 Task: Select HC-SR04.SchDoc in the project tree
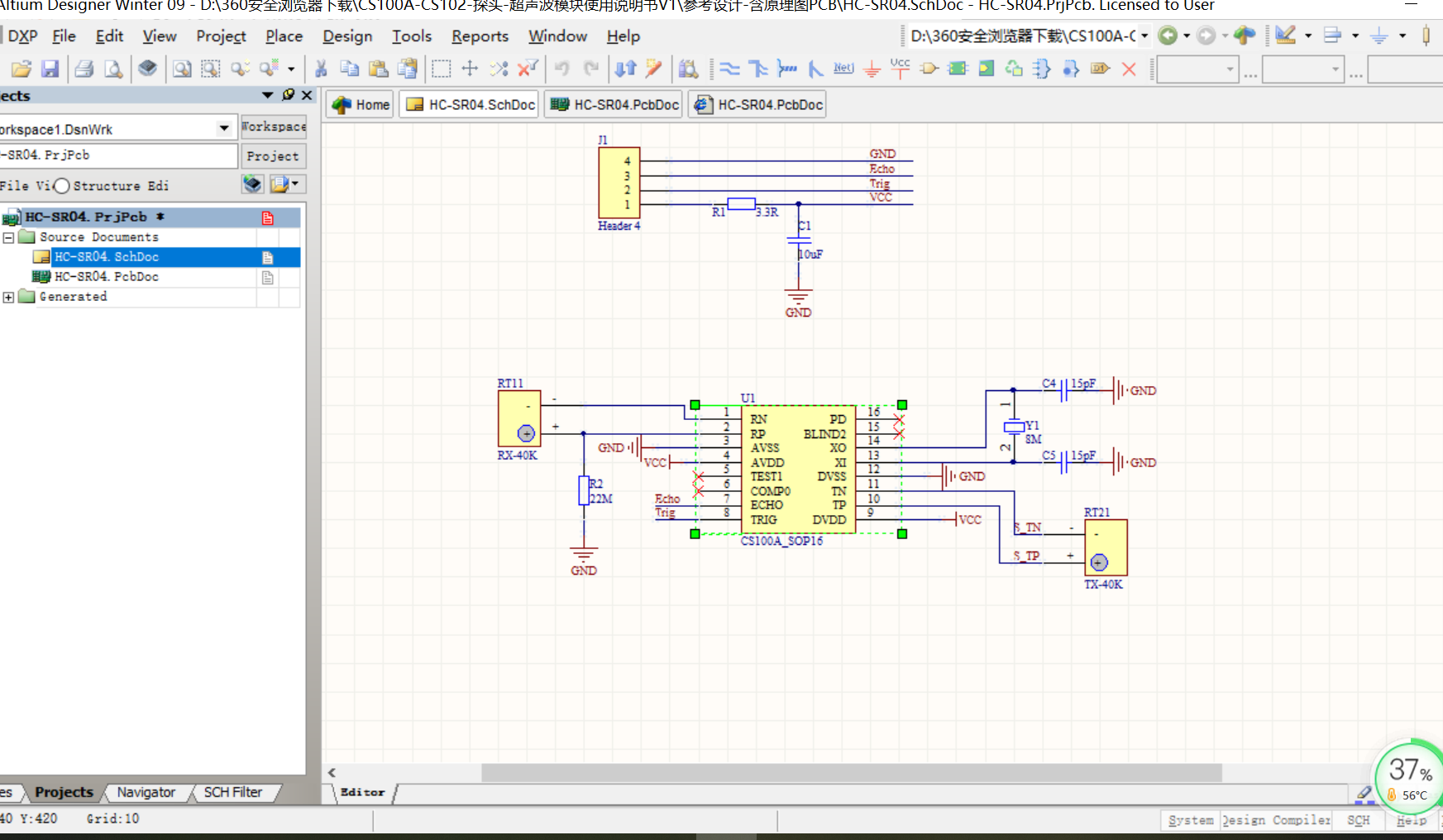coord(106,257)
